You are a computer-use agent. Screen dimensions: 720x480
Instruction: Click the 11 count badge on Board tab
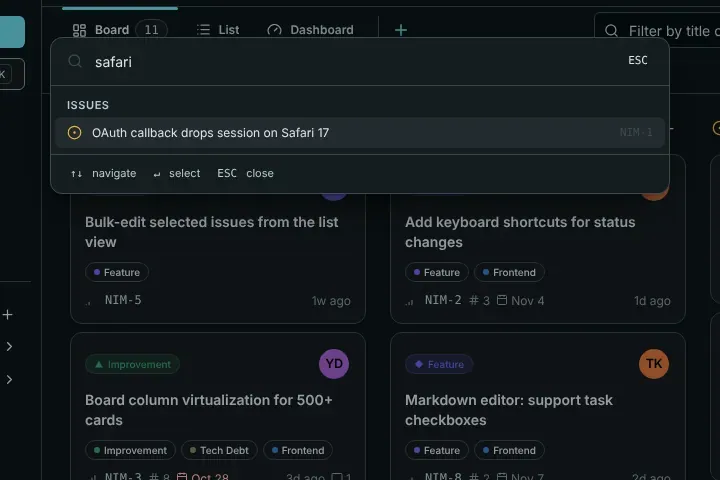pyautogui.click(x=151, y=30)
